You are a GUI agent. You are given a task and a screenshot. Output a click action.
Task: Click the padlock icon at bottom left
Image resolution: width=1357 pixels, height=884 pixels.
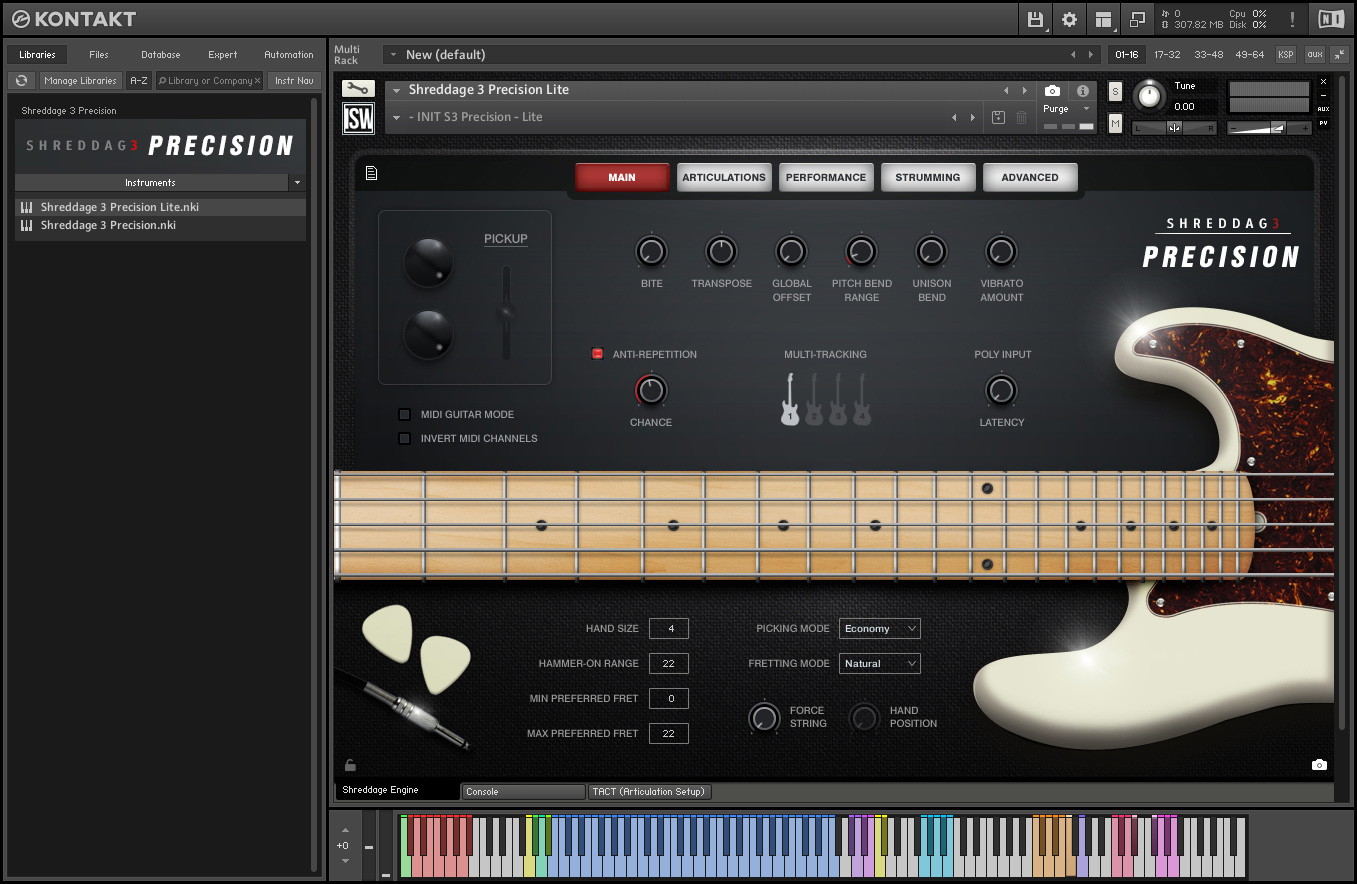(350, 766)
